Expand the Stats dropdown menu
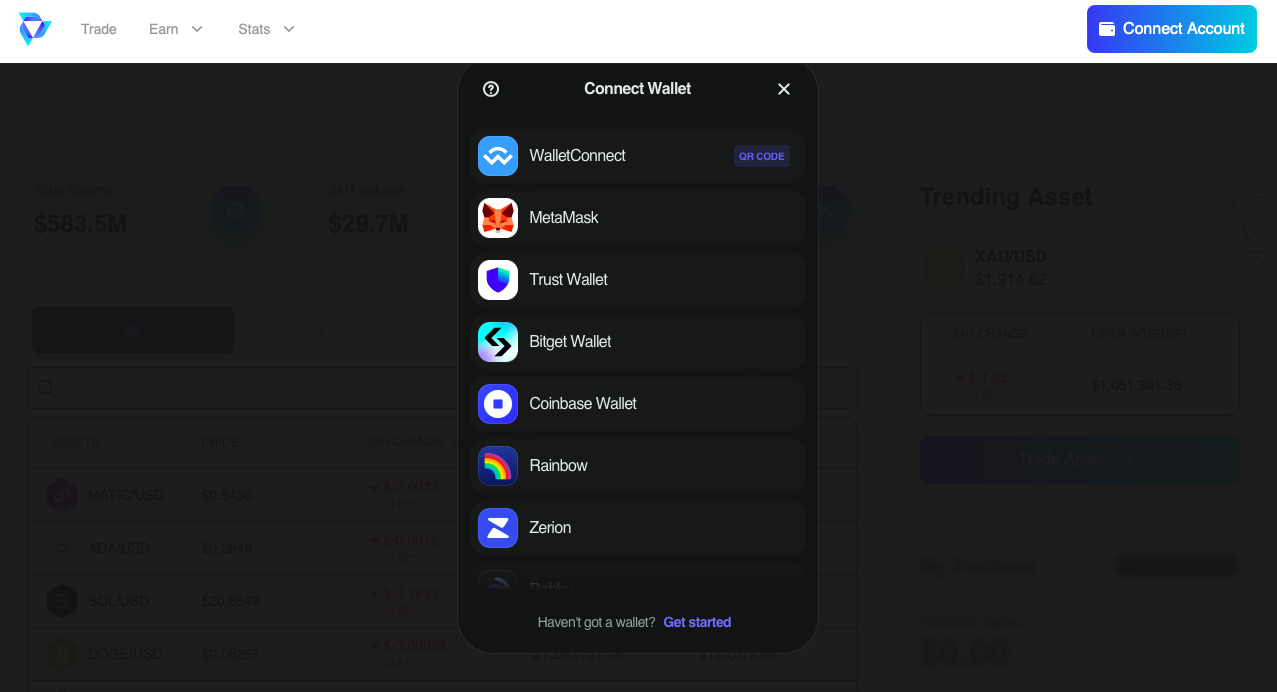1277x692 pixels. coord(266,29)
